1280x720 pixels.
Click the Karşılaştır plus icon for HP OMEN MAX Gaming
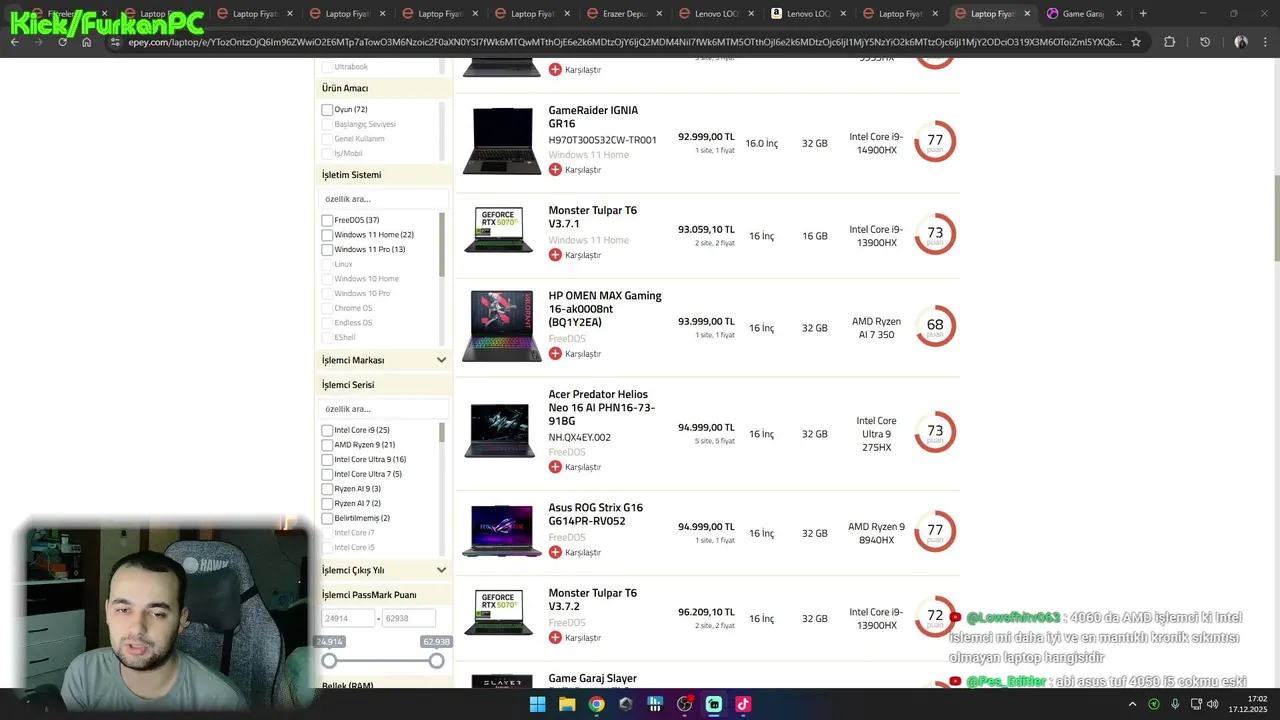click(x=555, y=353)
